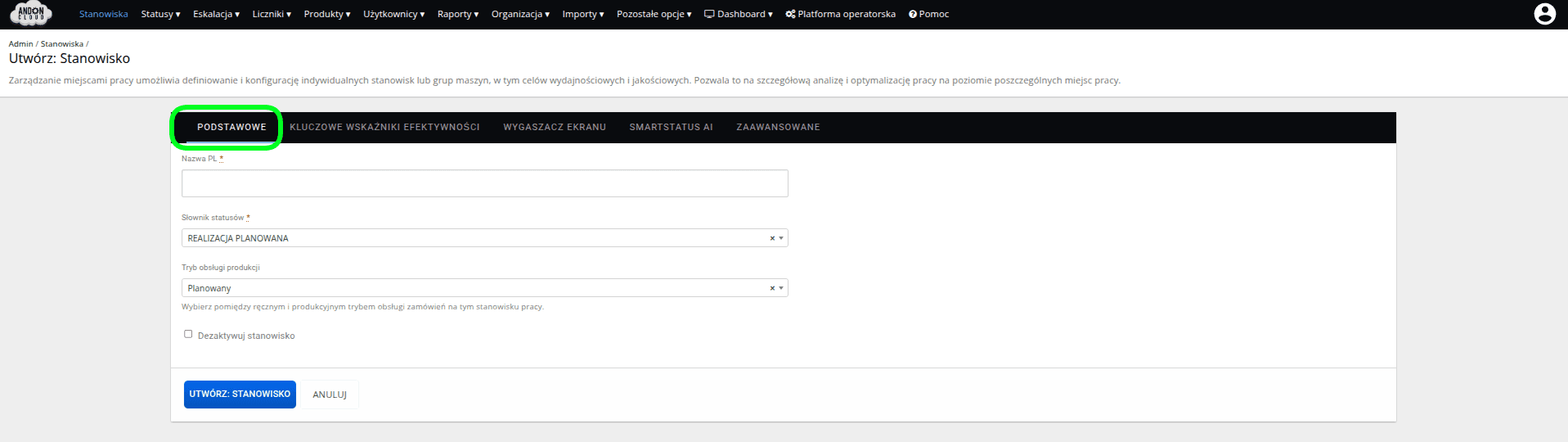Open Dashboard menu with monitor icon
1568x442 pixels.
click(x=738, y=14)
